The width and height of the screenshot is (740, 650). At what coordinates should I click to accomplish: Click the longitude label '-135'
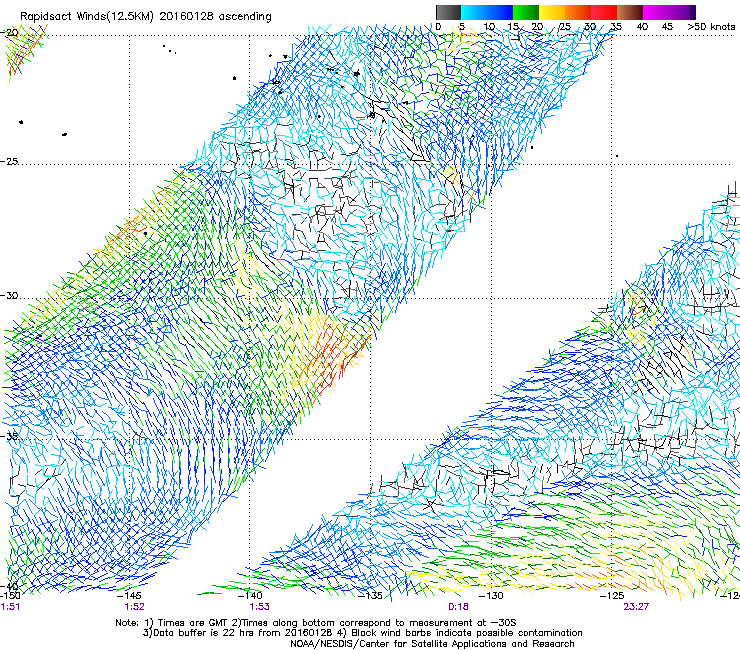pyautogui.click(x=370, y=595)
